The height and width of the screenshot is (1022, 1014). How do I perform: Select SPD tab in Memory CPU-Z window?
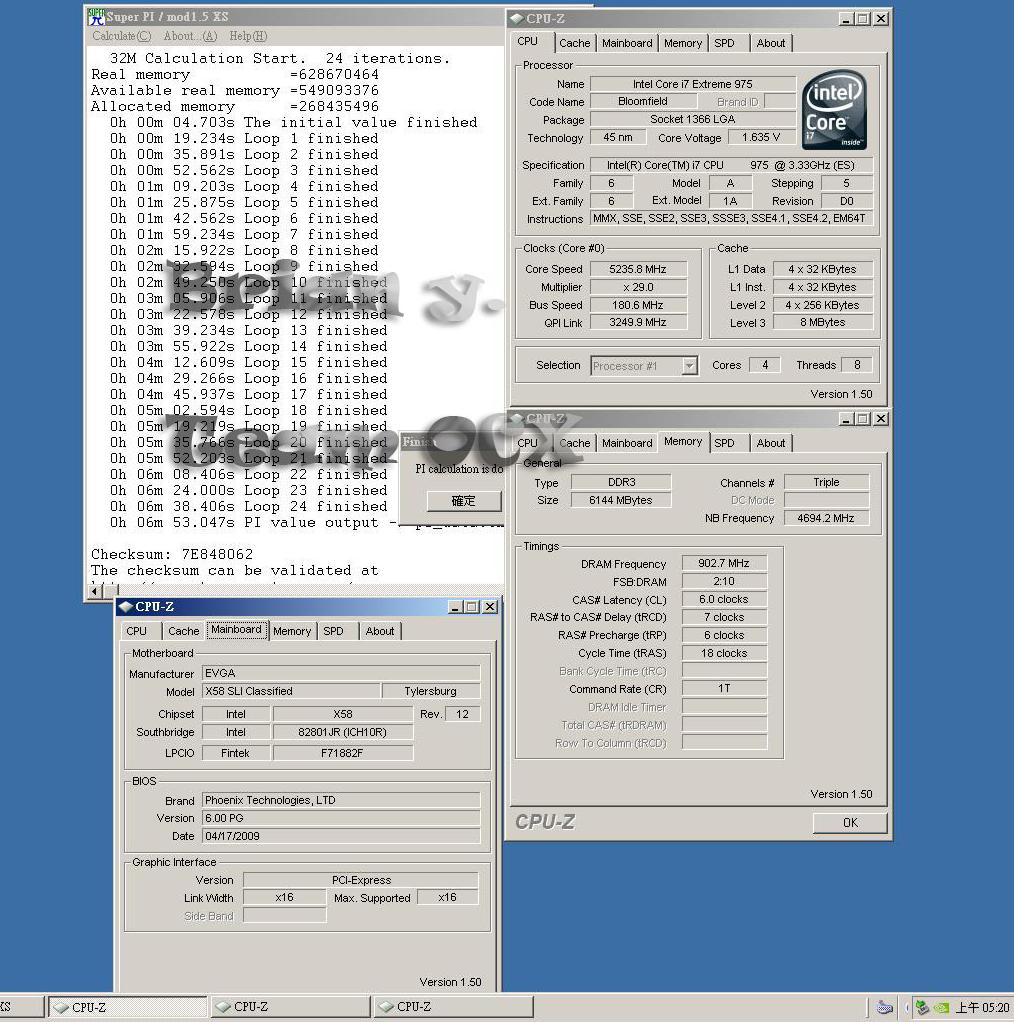pos(724,443)
